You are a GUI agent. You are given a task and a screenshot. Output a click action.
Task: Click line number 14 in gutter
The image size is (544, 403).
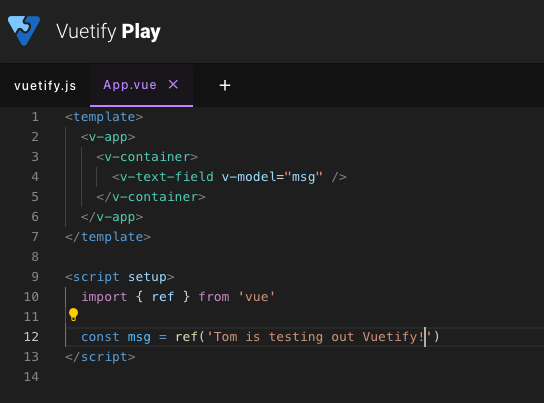click(x=31, y=377)
